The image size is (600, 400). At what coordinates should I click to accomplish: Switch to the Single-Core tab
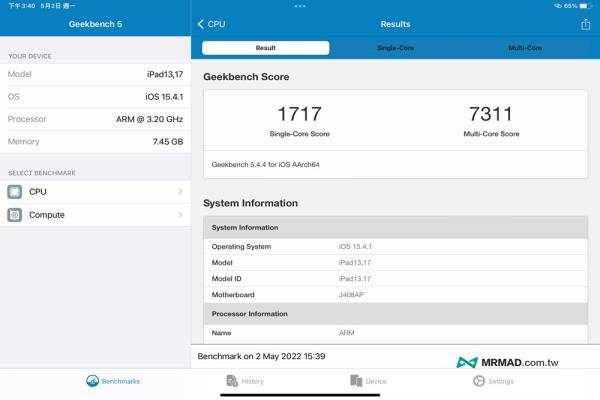pos(395,48)
